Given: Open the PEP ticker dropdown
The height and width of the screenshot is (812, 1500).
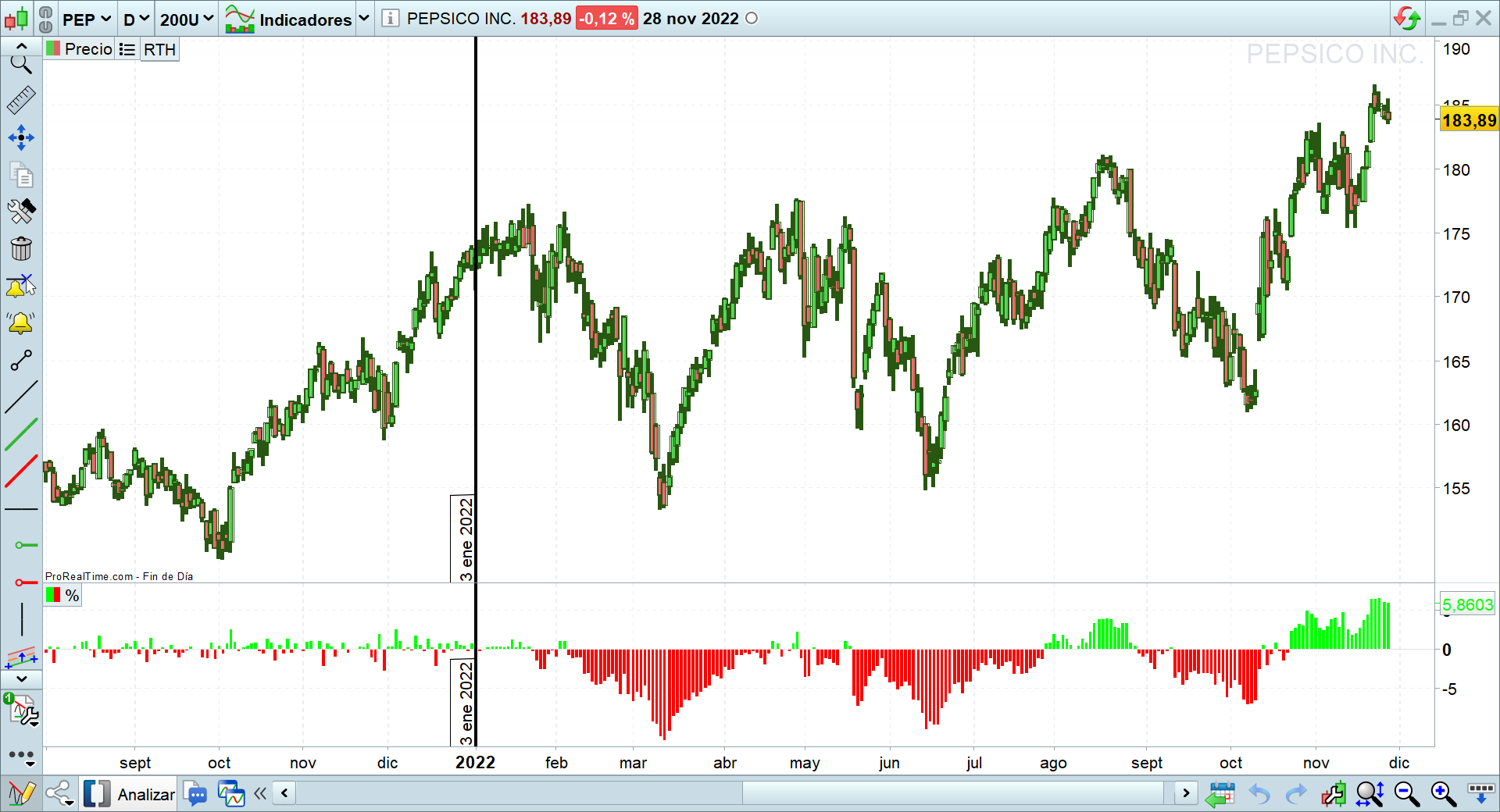Looking at the screenshot, I should click(86, 19).
